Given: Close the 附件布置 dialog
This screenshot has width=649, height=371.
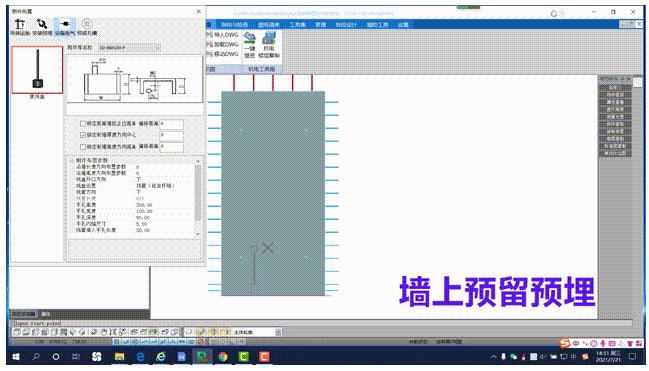Looking at the screenshot, I should (199, 11).
